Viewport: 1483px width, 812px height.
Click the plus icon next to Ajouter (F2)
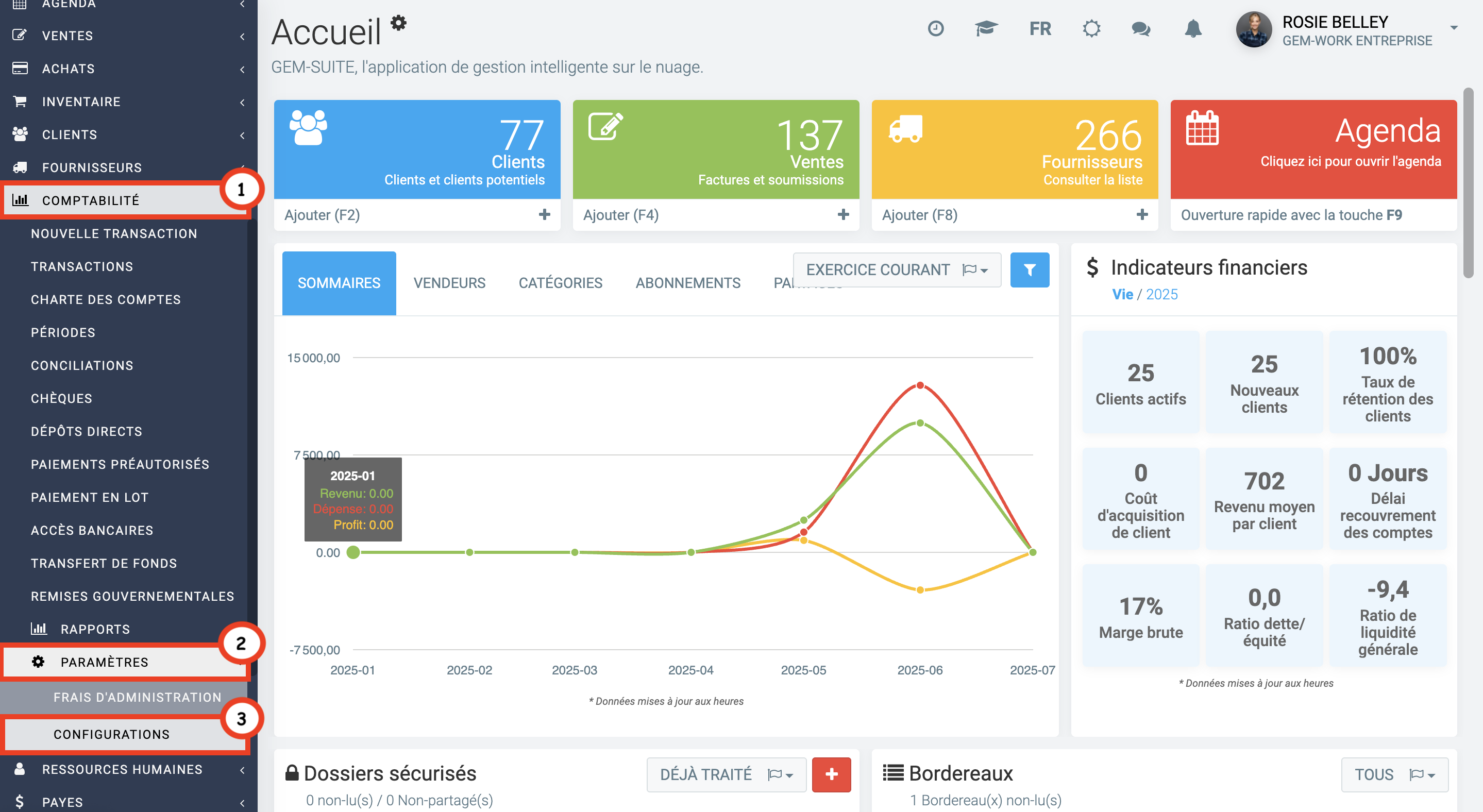coord(544,215)
